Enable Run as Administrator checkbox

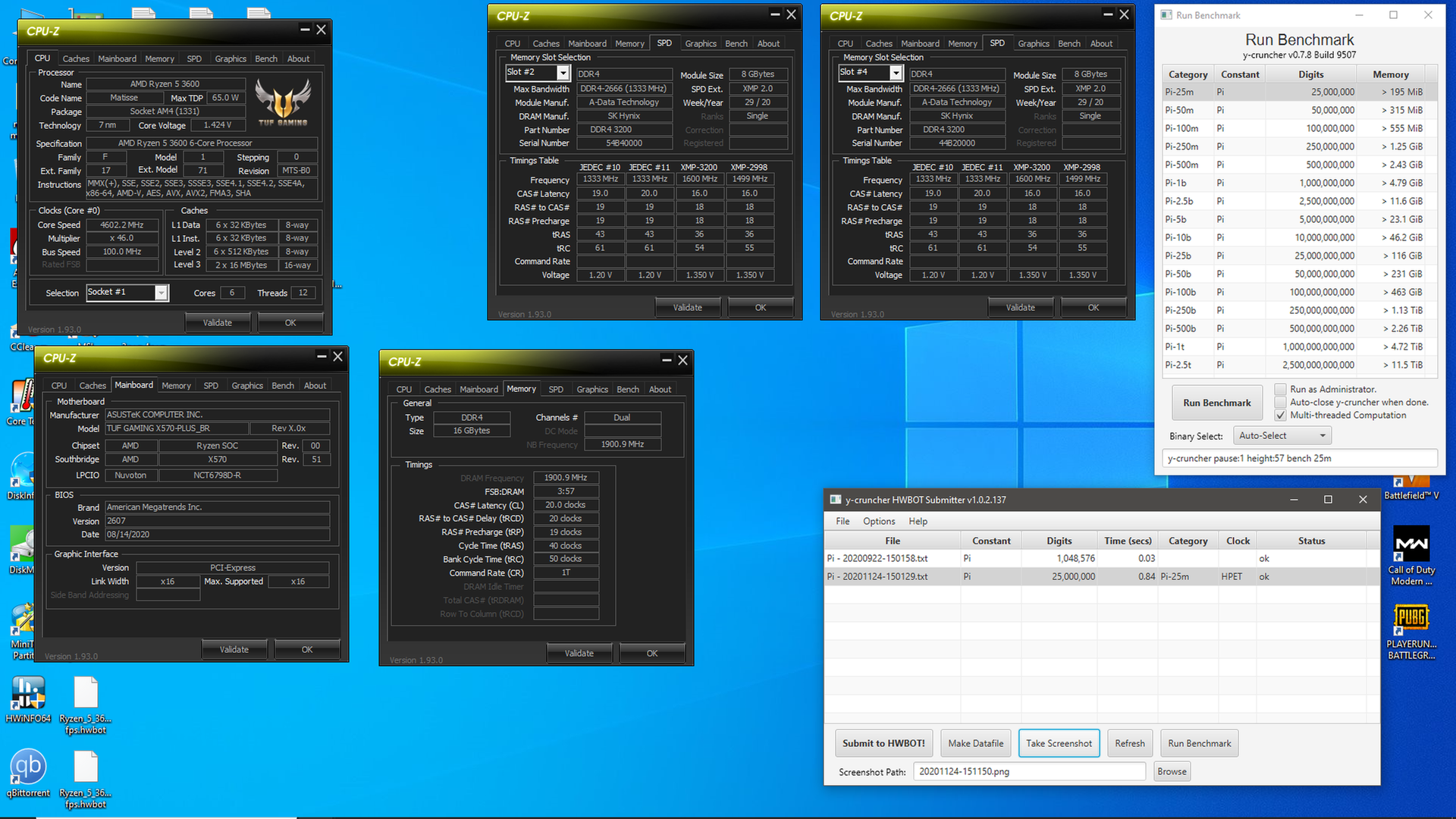(1281, 389)
